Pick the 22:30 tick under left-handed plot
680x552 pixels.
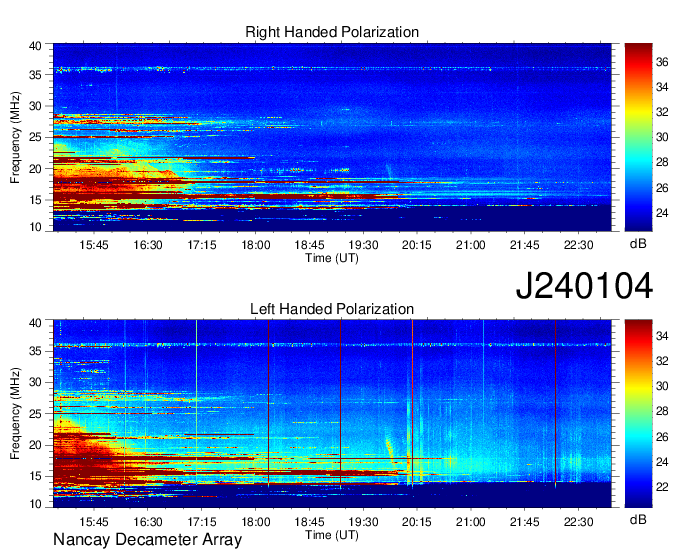(x=578, y=522)
